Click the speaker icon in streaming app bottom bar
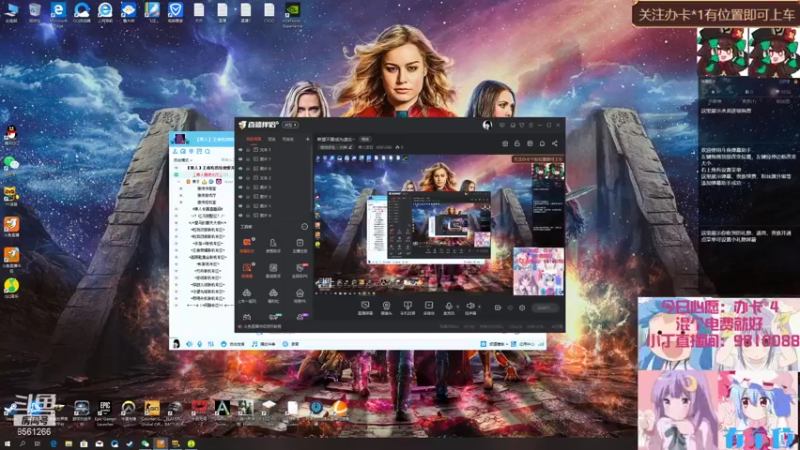The height and width of the screenshot is (450, 800). (x=470, y=306)
